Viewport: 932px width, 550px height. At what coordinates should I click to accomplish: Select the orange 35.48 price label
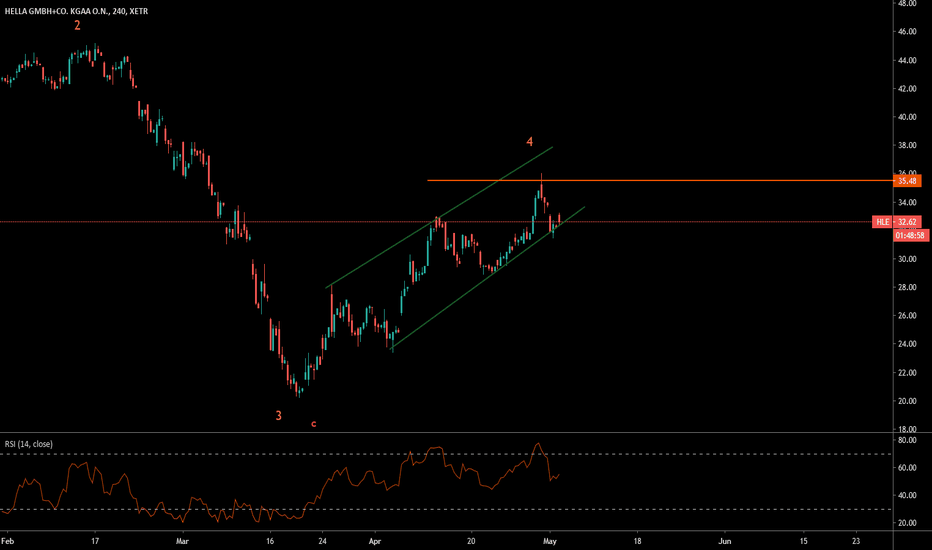pos(907,181)
